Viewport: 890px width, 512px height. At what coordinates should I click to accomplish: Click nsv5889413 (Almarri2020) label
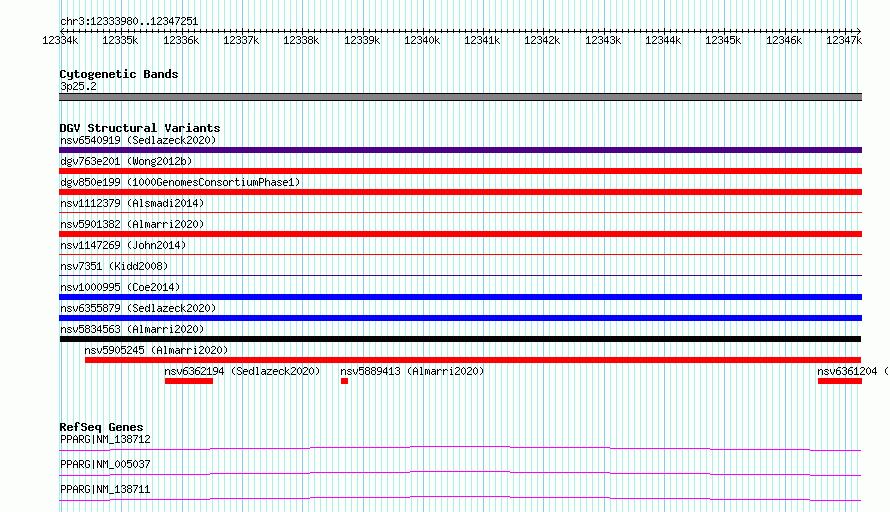412,371
